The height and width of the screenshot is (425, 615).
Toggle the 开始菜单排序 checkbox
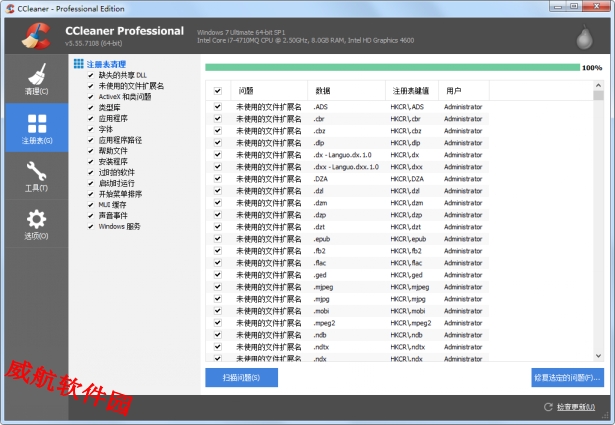(x=91, y=194)
